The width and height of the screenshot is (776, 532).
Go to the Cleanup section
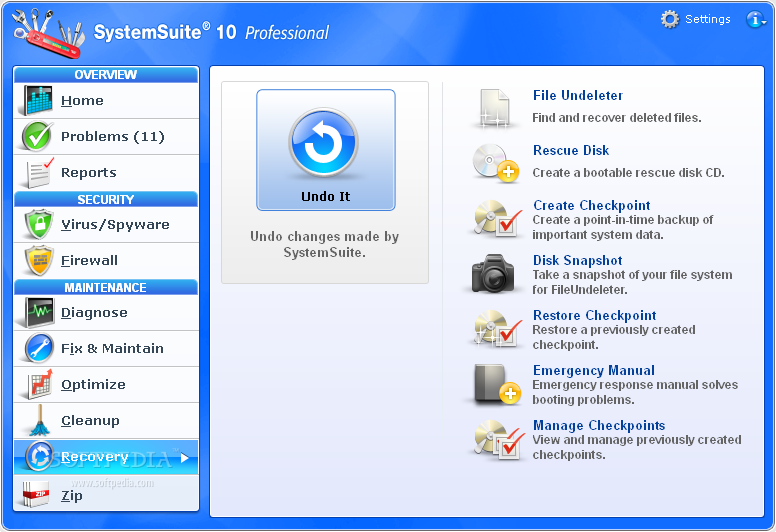[106, 420]
